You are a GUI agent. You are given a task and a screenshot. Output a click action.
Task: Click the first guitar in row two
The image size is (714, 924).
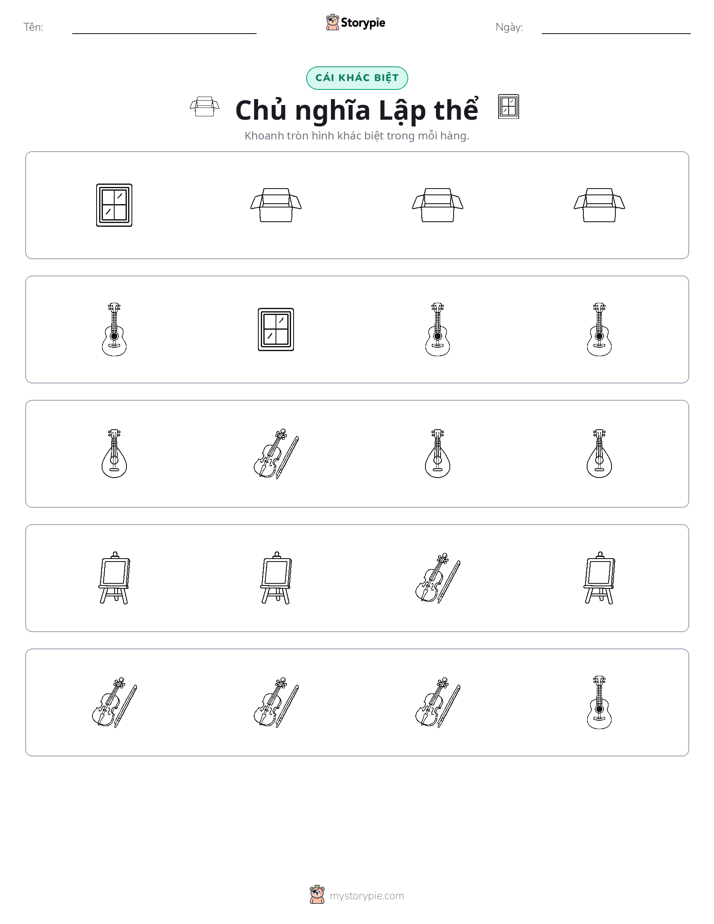click(114, 329)
